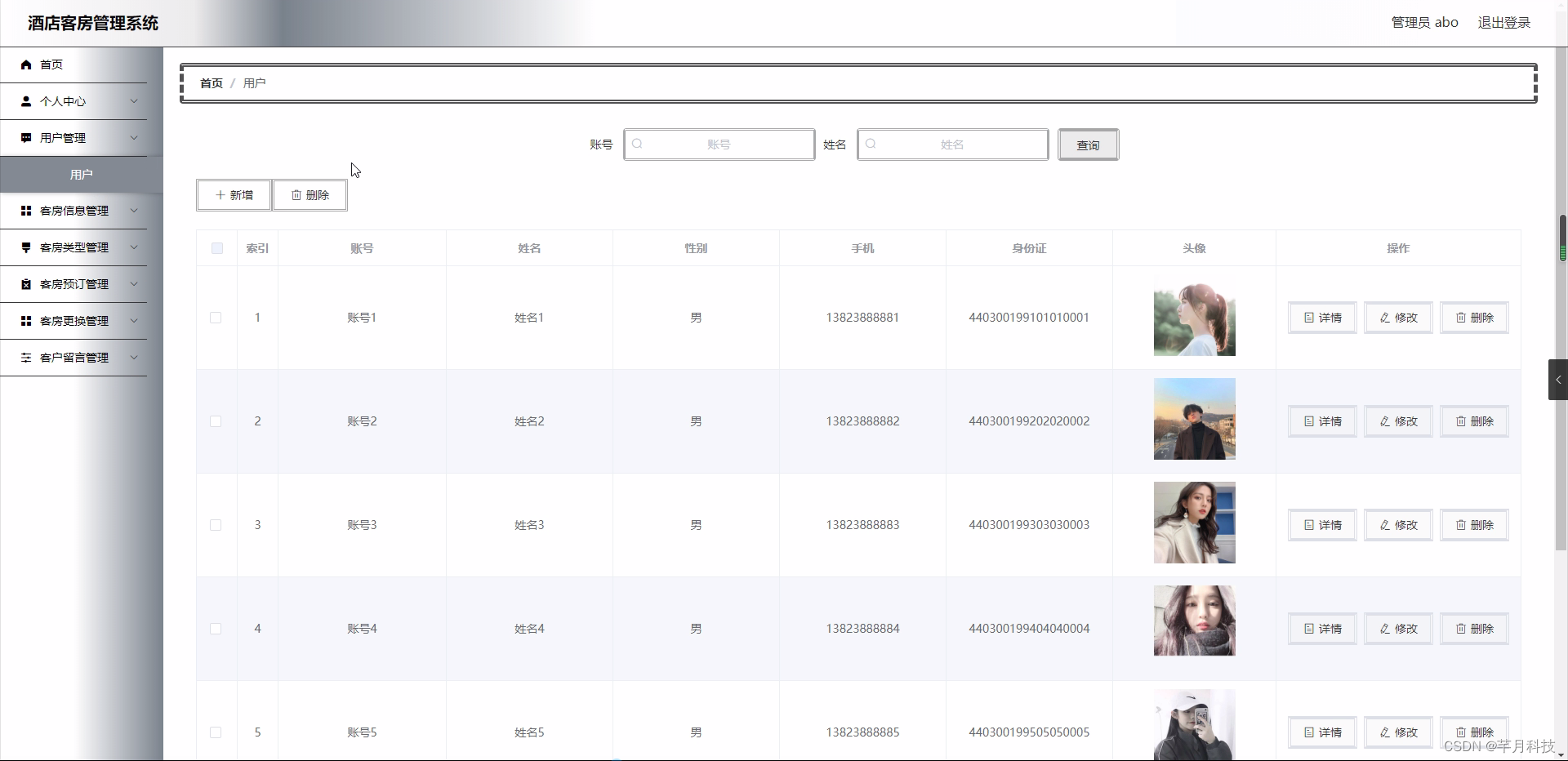Focus the 账号 search input field

click(719, 145)
